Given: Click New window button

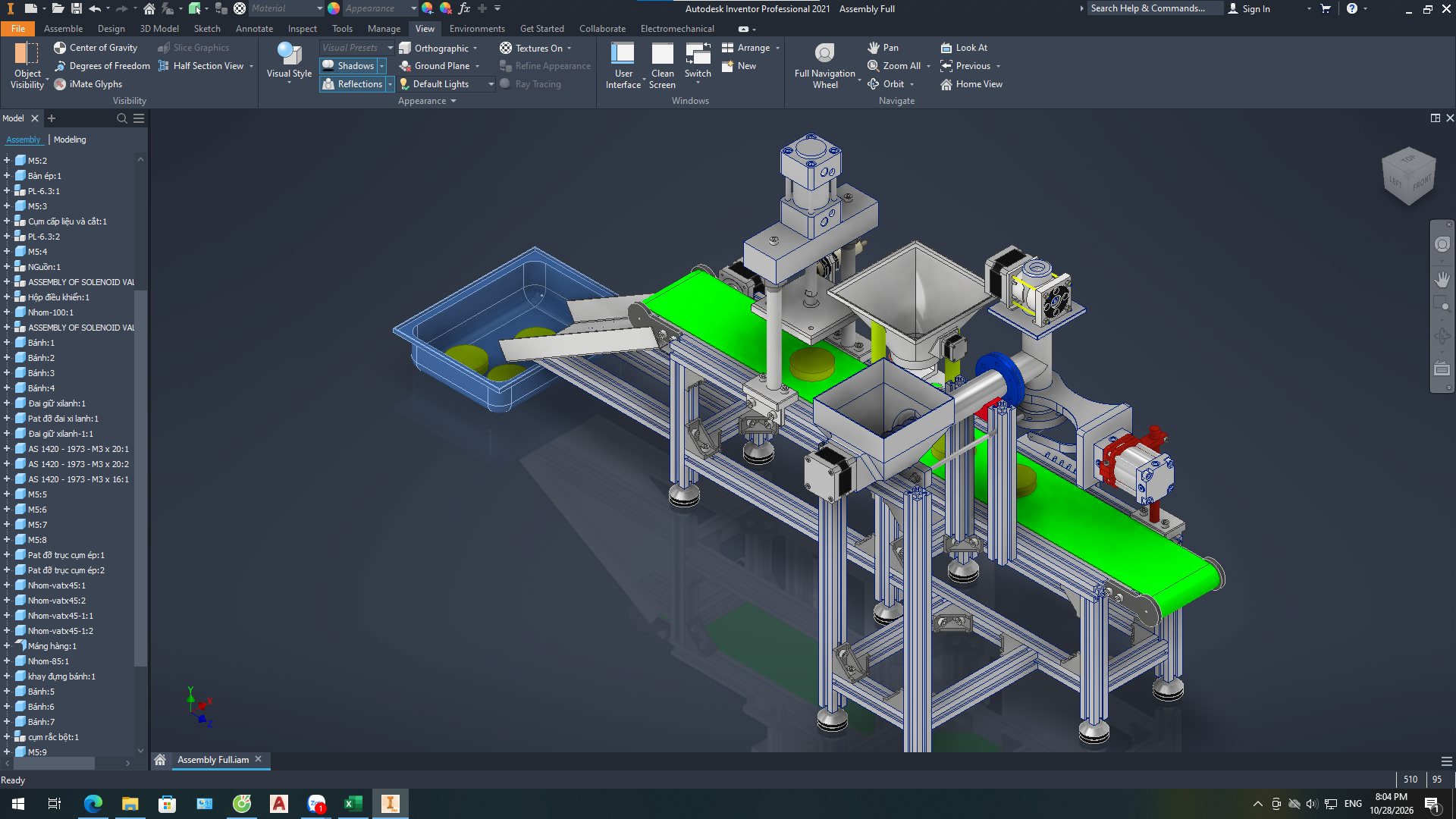Looking at the screenshot, I should (739, 66).
